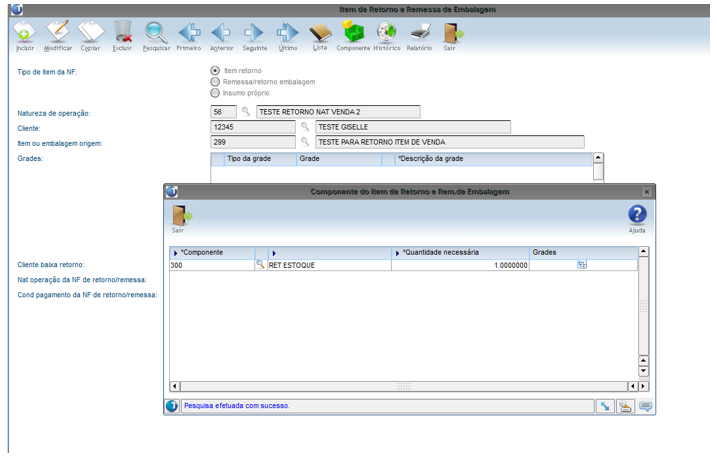Click round logo icon in dialog status bar

click(x=172, y=405)
